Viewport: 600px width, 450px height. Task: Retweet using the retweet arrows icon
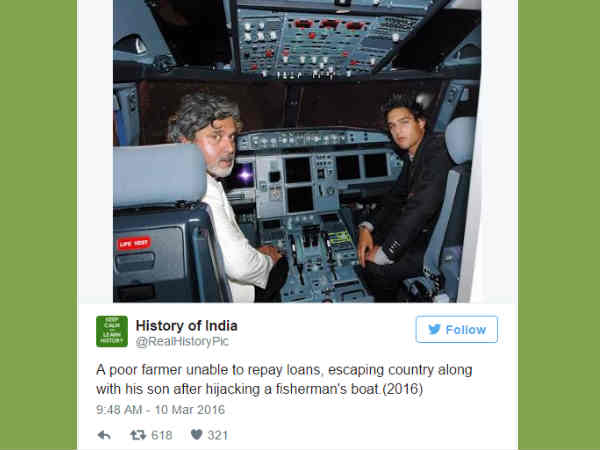[x=138, y=435]
